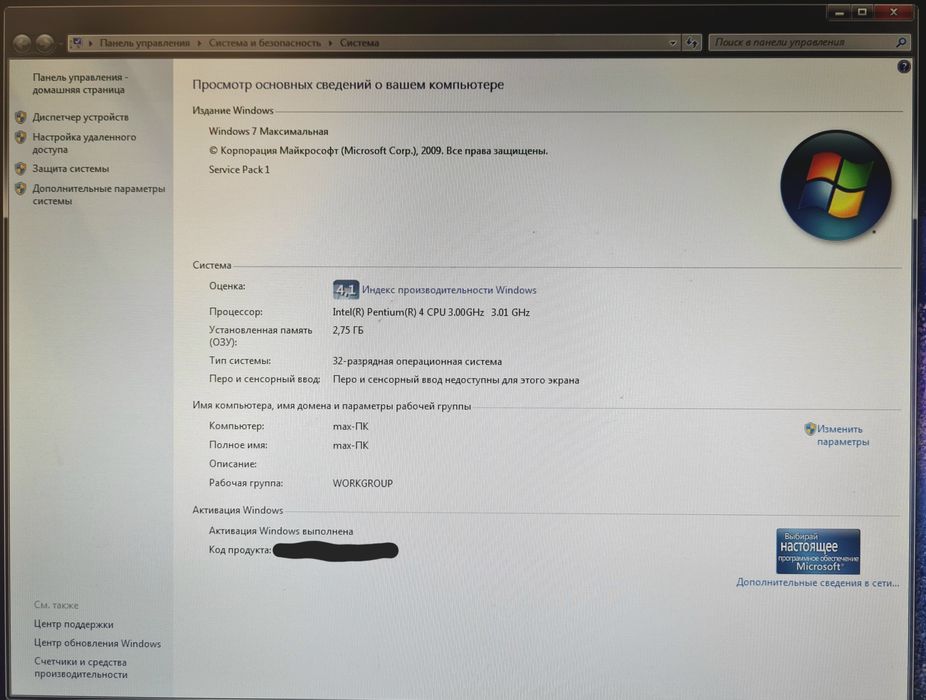
Task: Open 'Центр обновления Windows' link
Action: coord(97,643)
